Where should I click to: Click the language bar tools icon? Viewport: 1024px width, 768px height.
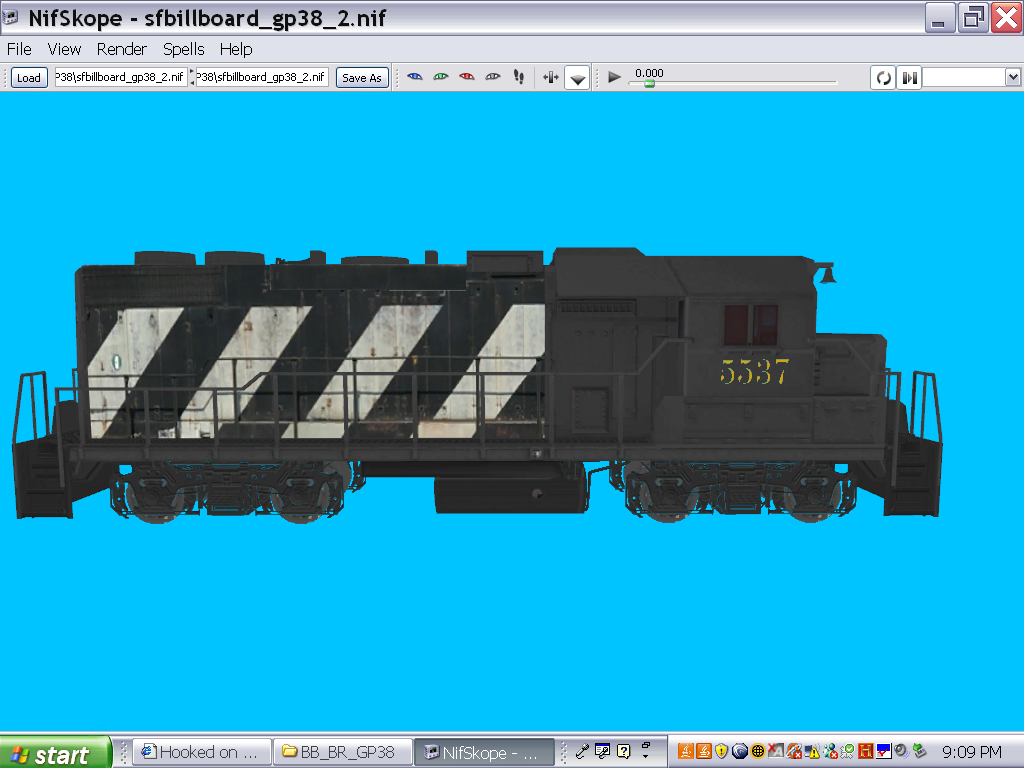click(602, 752)
